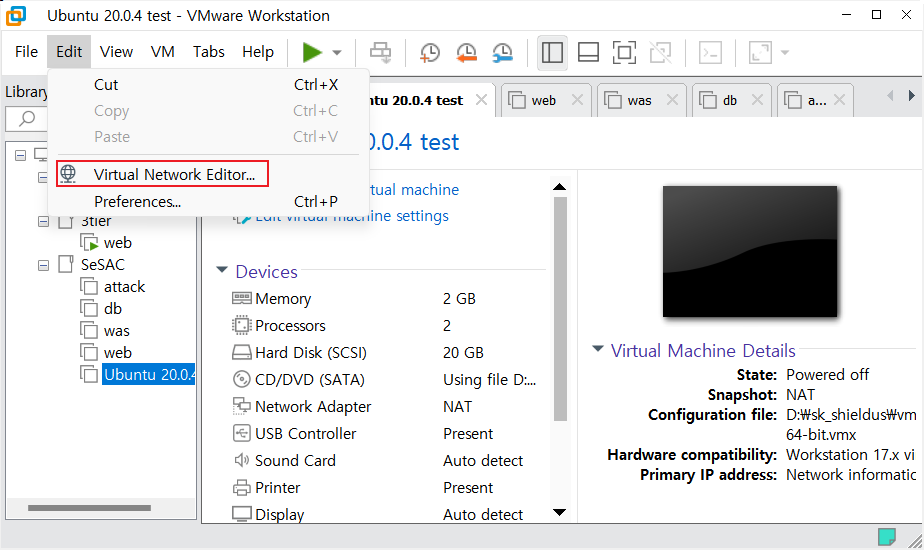Viewport: 924px width, 550px height.
Task: Open stretch display dropdown arrow
Action: [x=785, y=52]
